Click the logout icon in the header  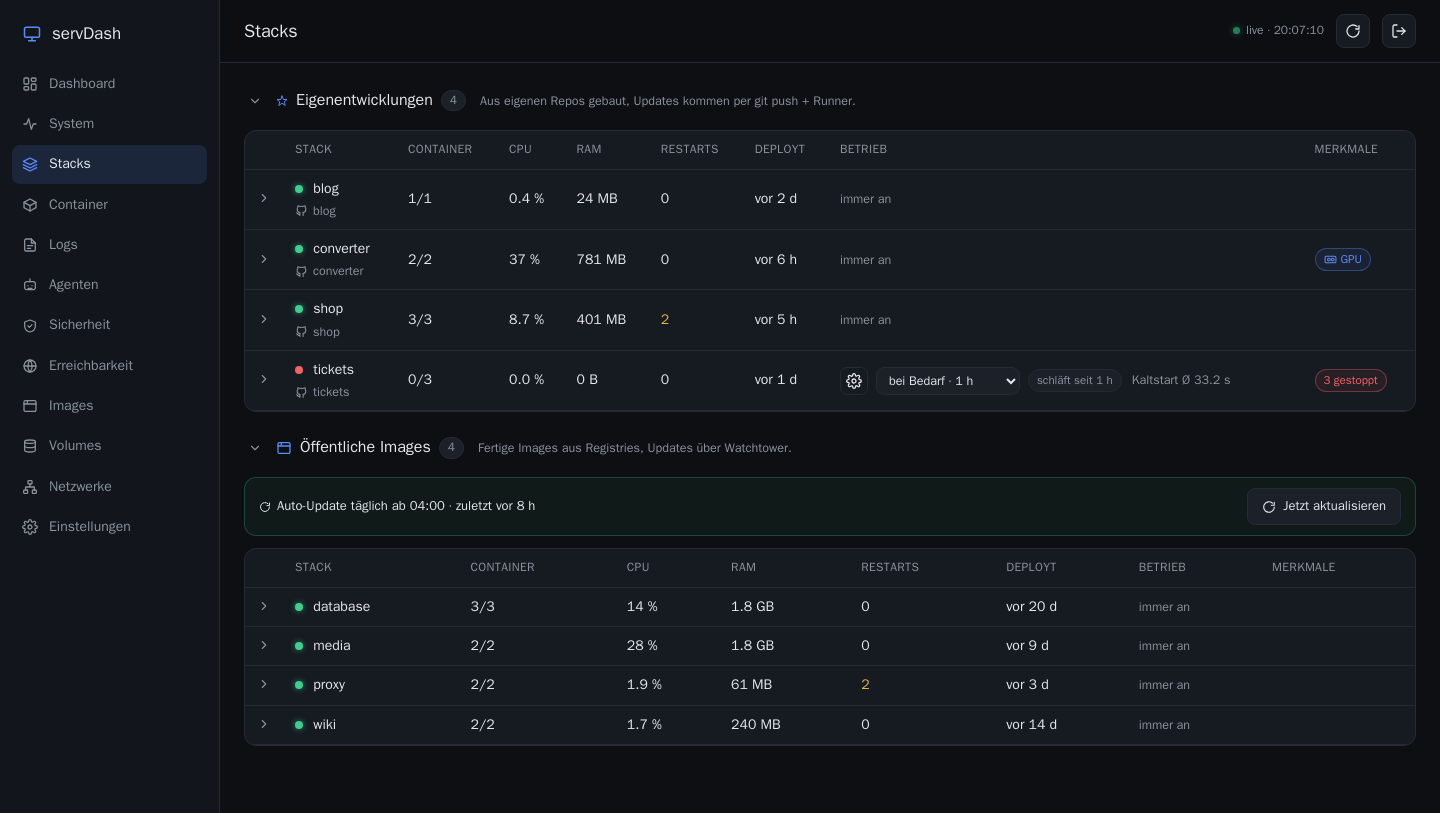click(x=1399, y=31)
